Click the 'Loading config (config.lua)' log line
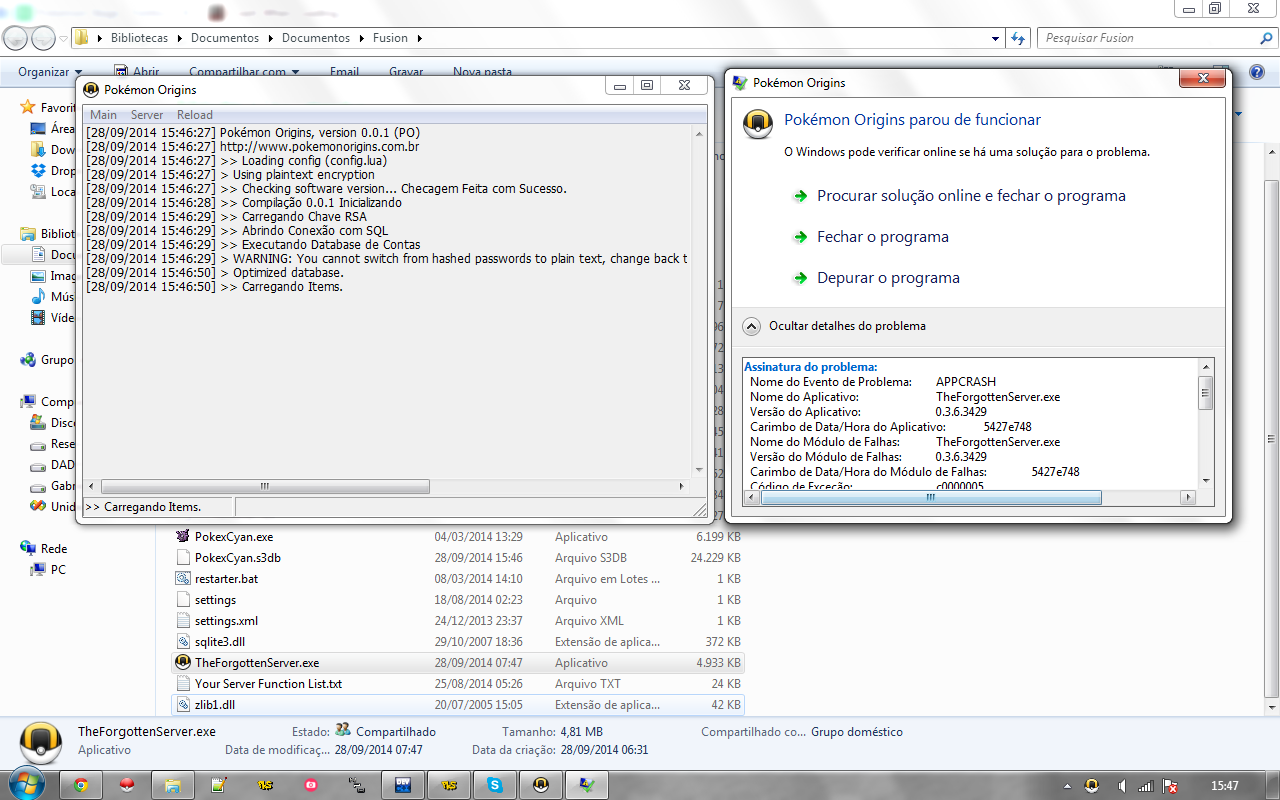The height and width of the screenshot is (800, 1280). [x=314, y=161]
